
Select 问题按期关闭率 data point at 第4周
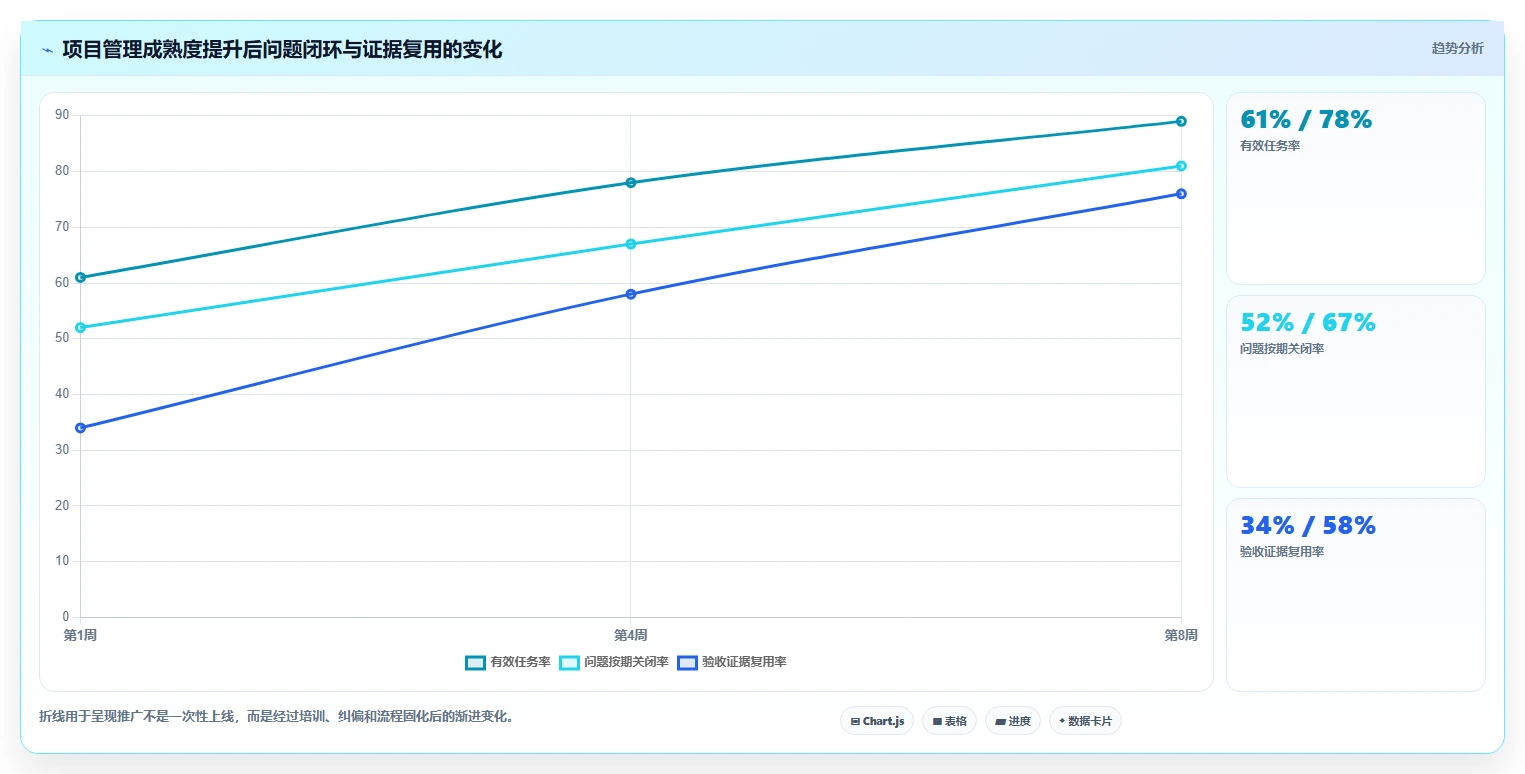tap(631, 244)
